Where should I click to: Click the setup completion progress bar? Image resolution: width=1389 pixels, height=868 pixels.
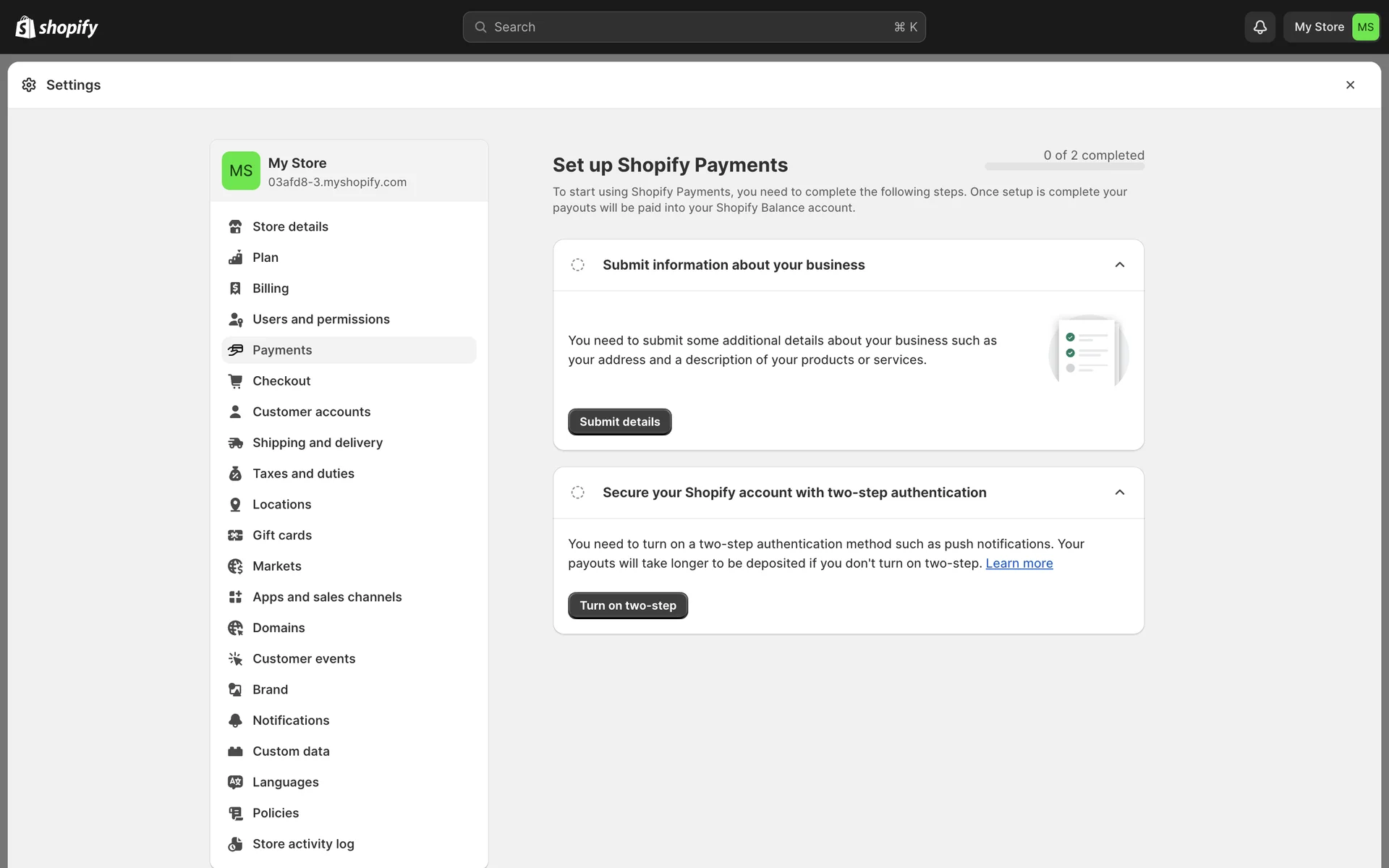1064,167
